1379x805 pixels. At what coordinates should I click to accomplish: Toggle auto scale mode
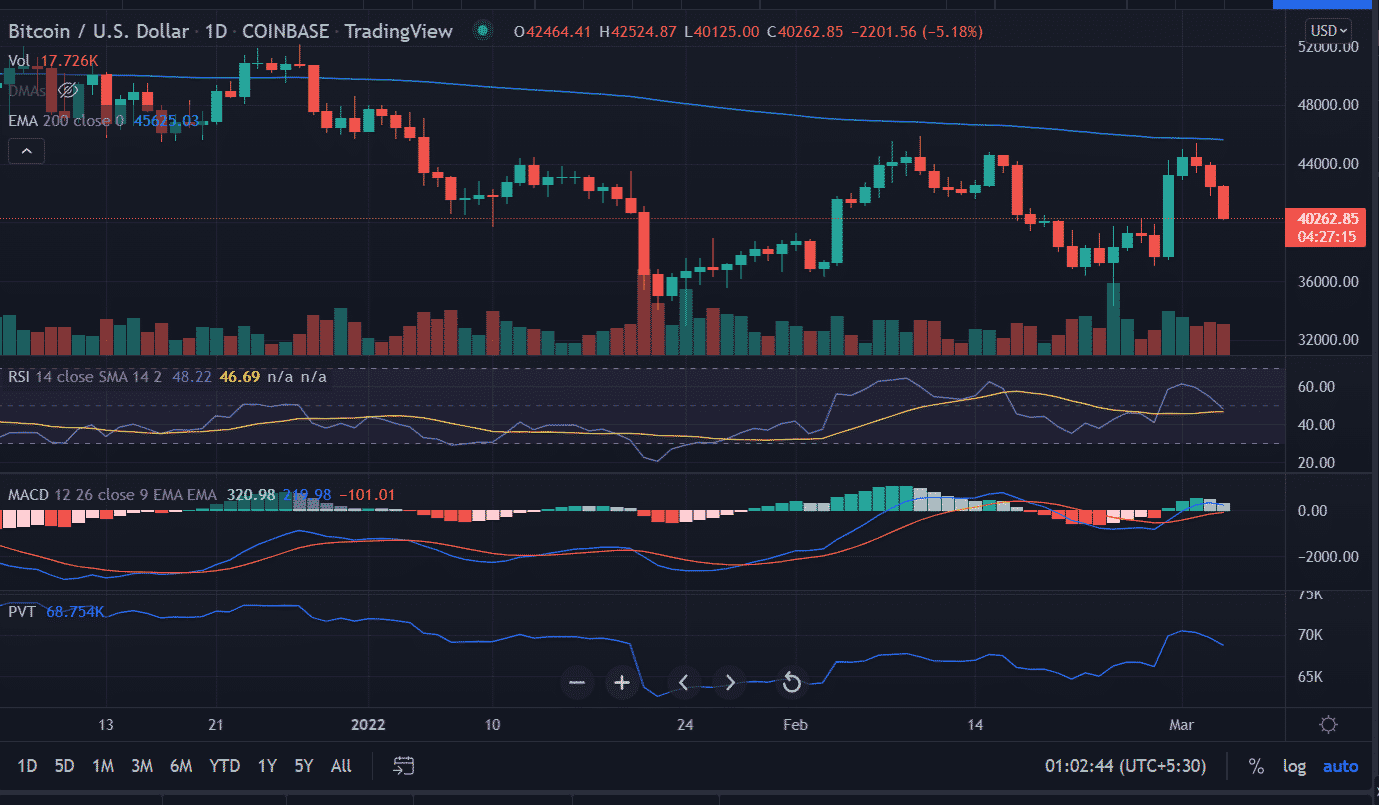(1341, 766)
